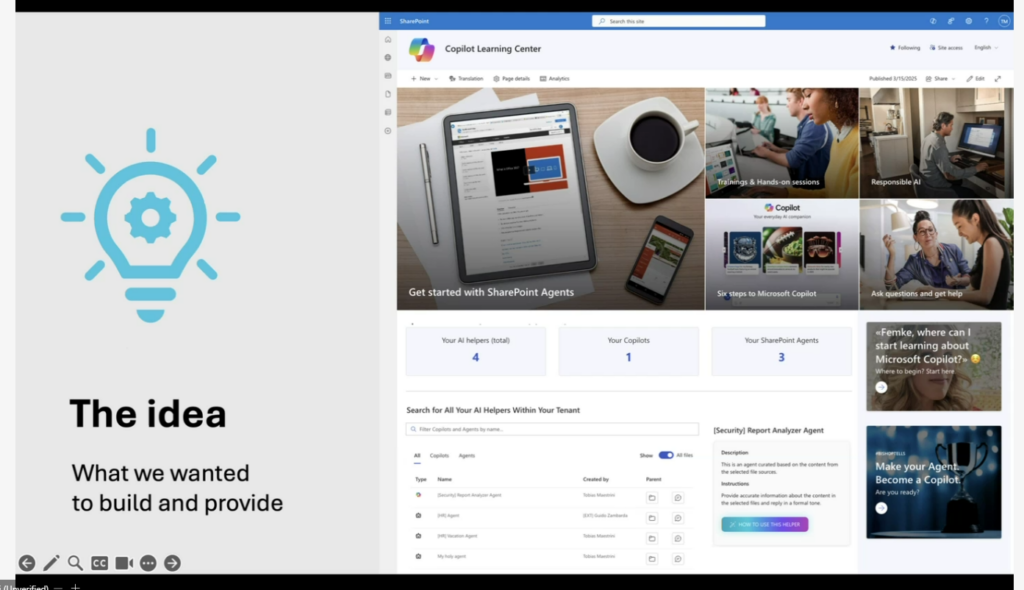This screenshot has height=590, width=1024.
Task: Select the All tab
Action: pos(417,455)
